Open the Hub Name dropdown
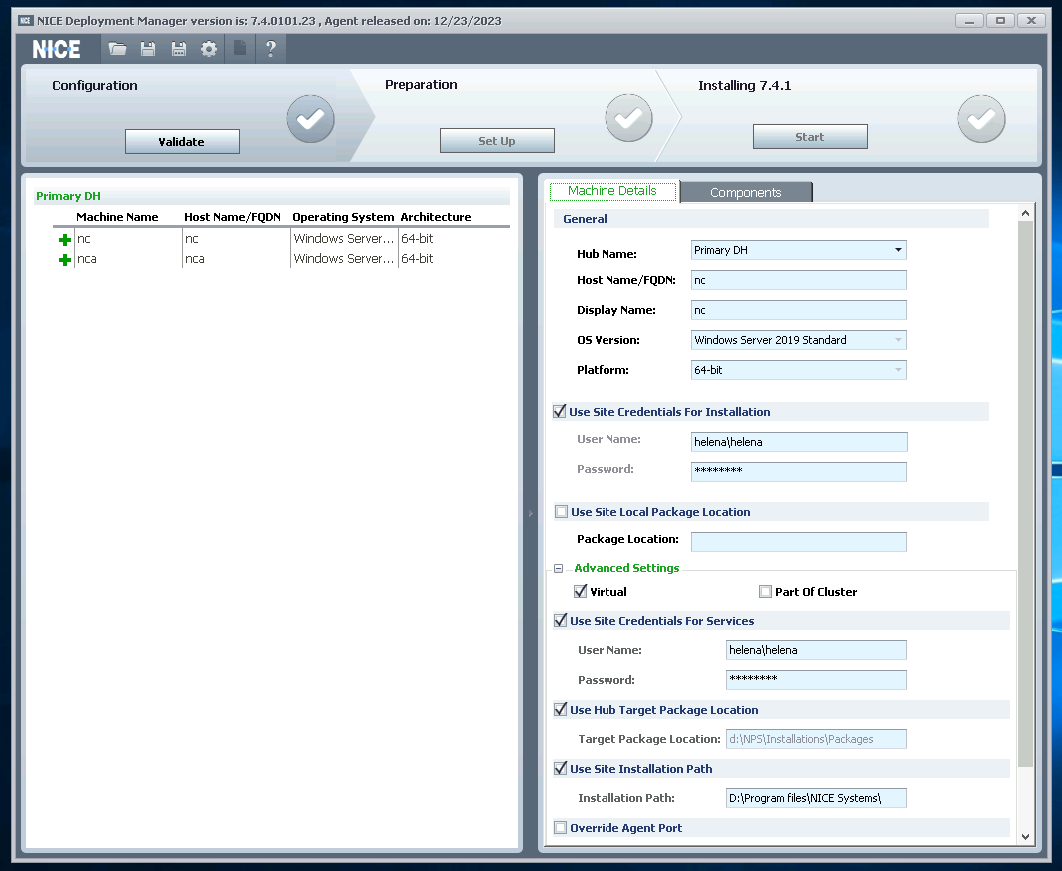This screenshot has height=871, width=1062. 898,250
